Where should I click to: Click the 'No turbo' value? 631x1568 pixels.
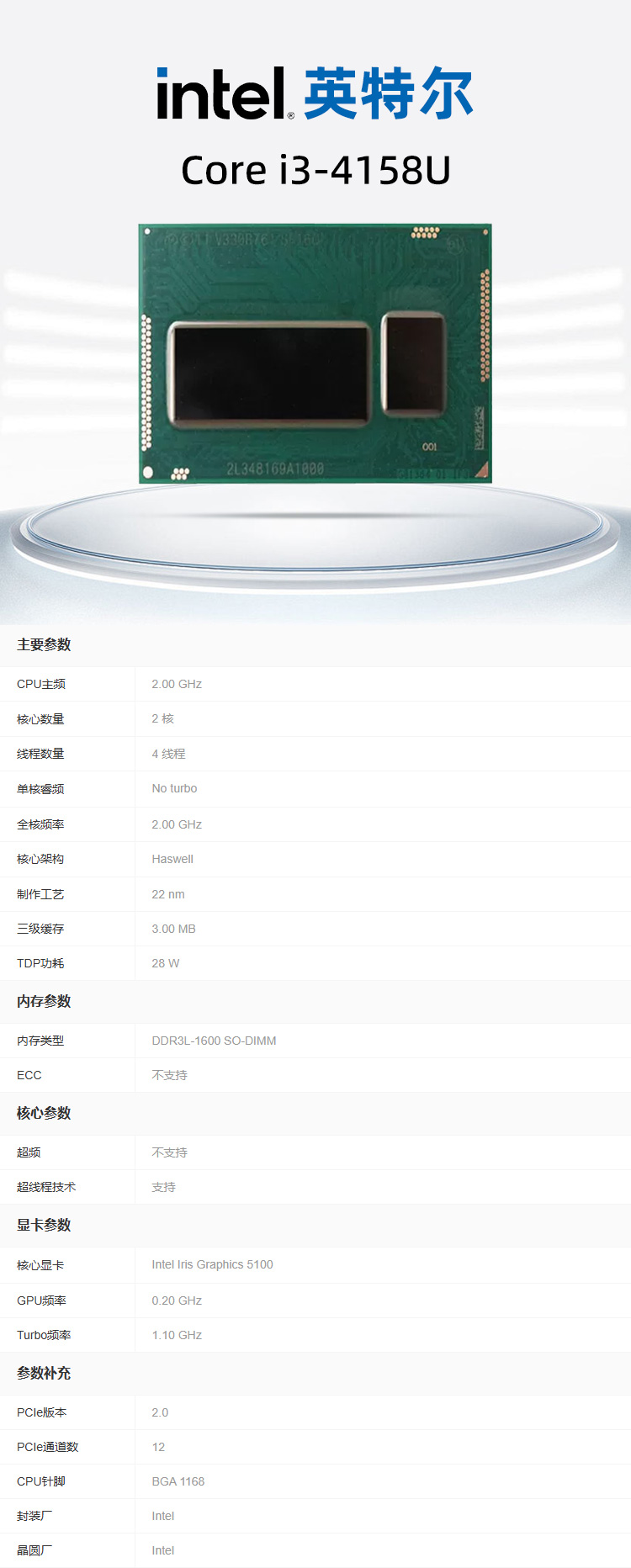point(174,788)
